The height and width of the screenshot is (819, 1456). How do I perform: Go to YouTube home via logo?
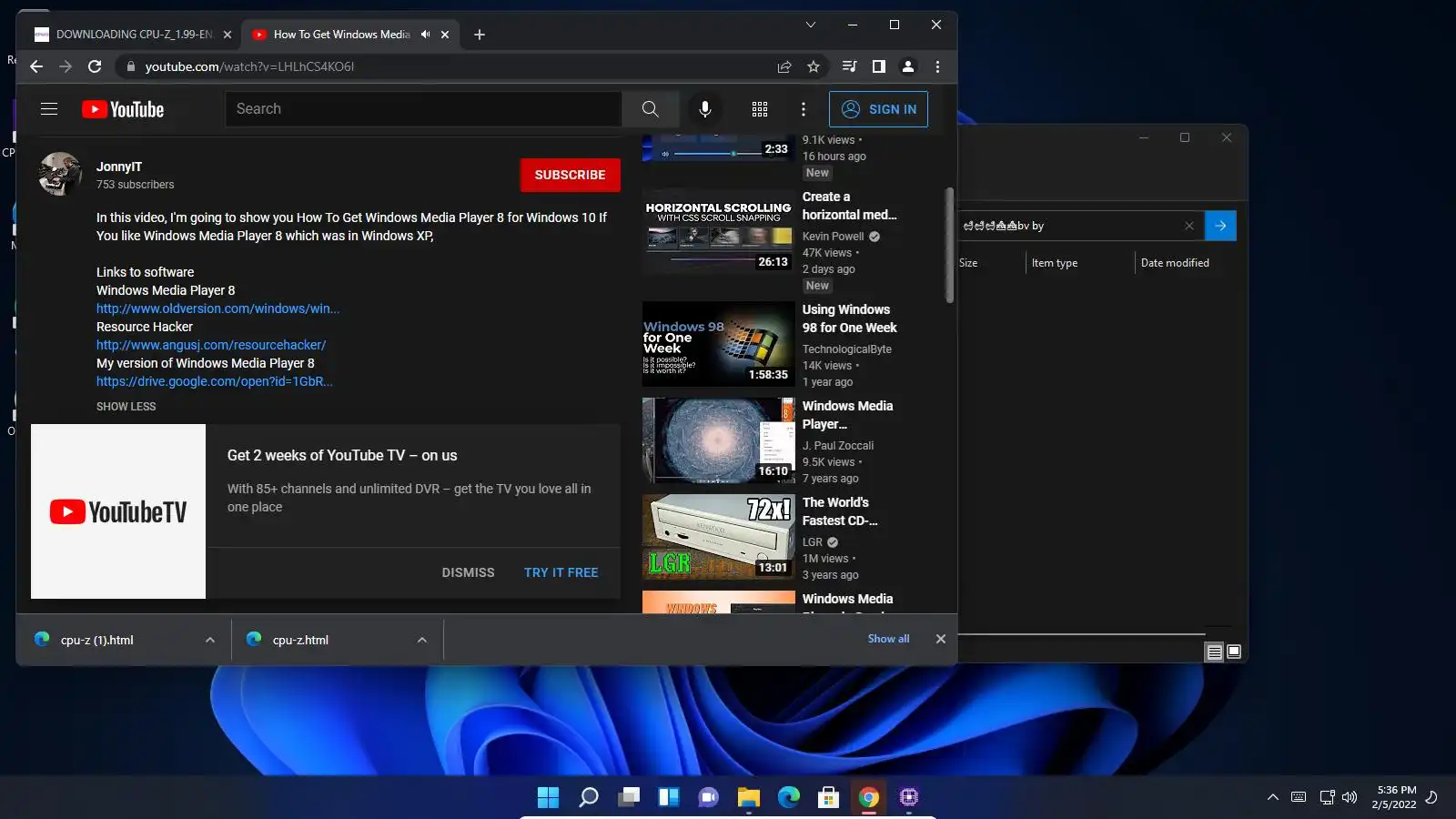tap(123, 109)
